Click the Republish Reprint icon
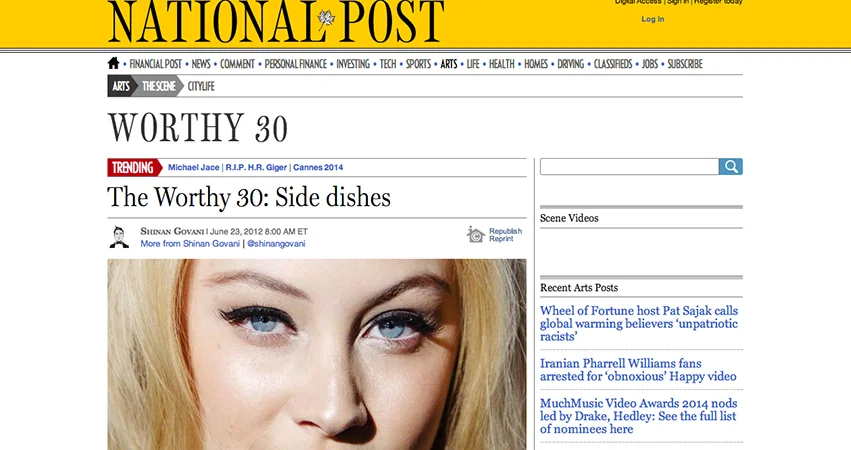 (x=475, y=234)
